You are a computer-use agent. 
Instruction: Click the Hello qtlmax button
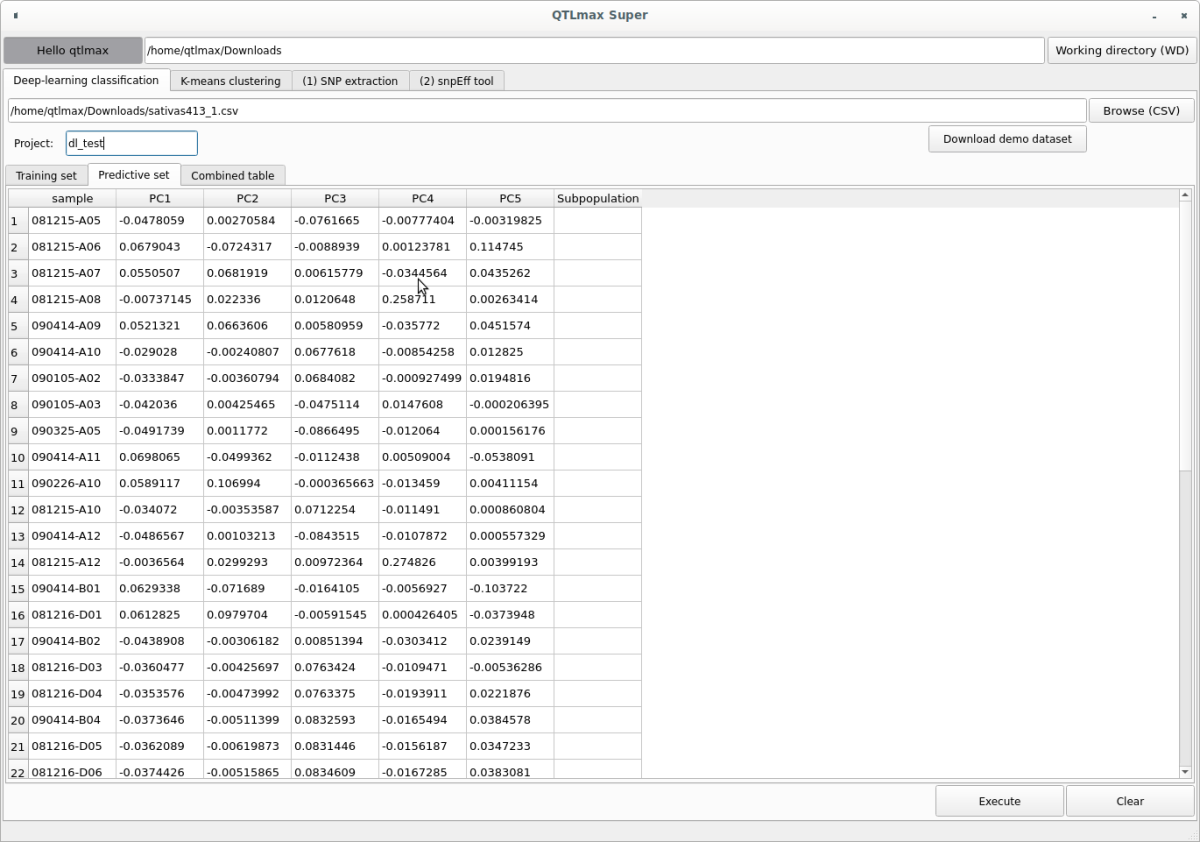(x=73, y=50)
